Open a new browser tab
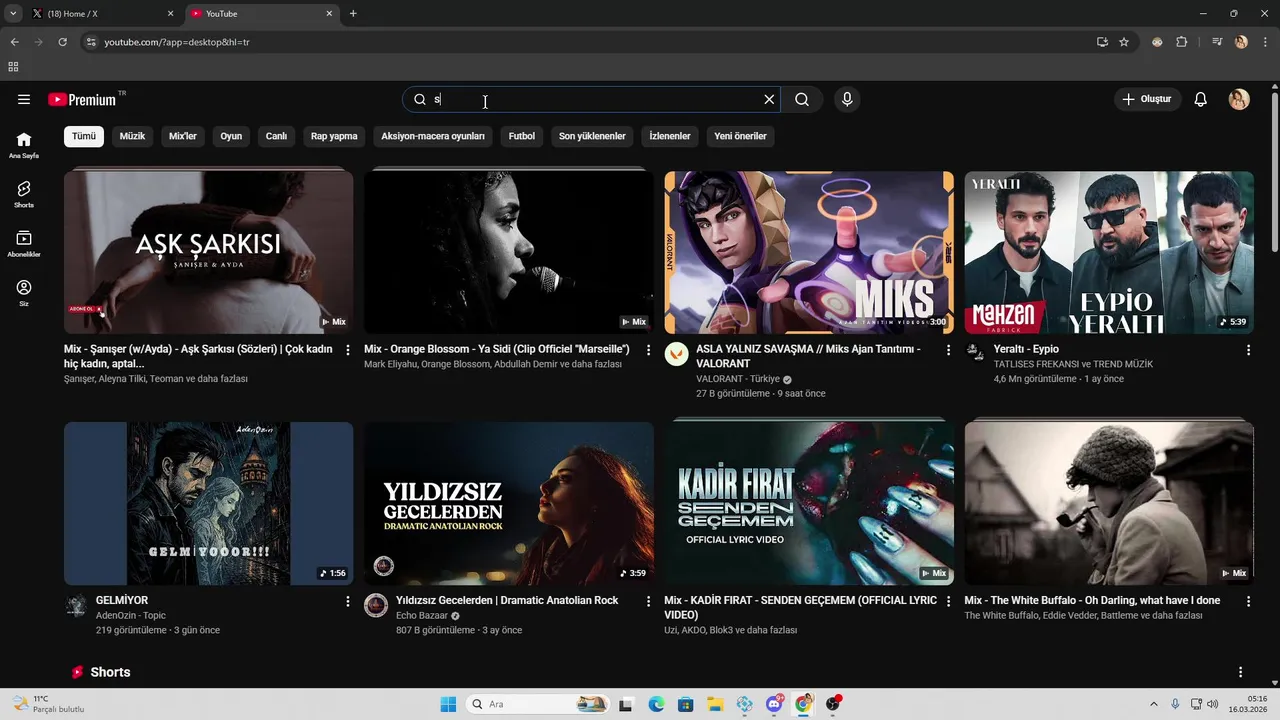This screenshot has width=1280, height=720. pyautogui.click(x=353, y=14)
